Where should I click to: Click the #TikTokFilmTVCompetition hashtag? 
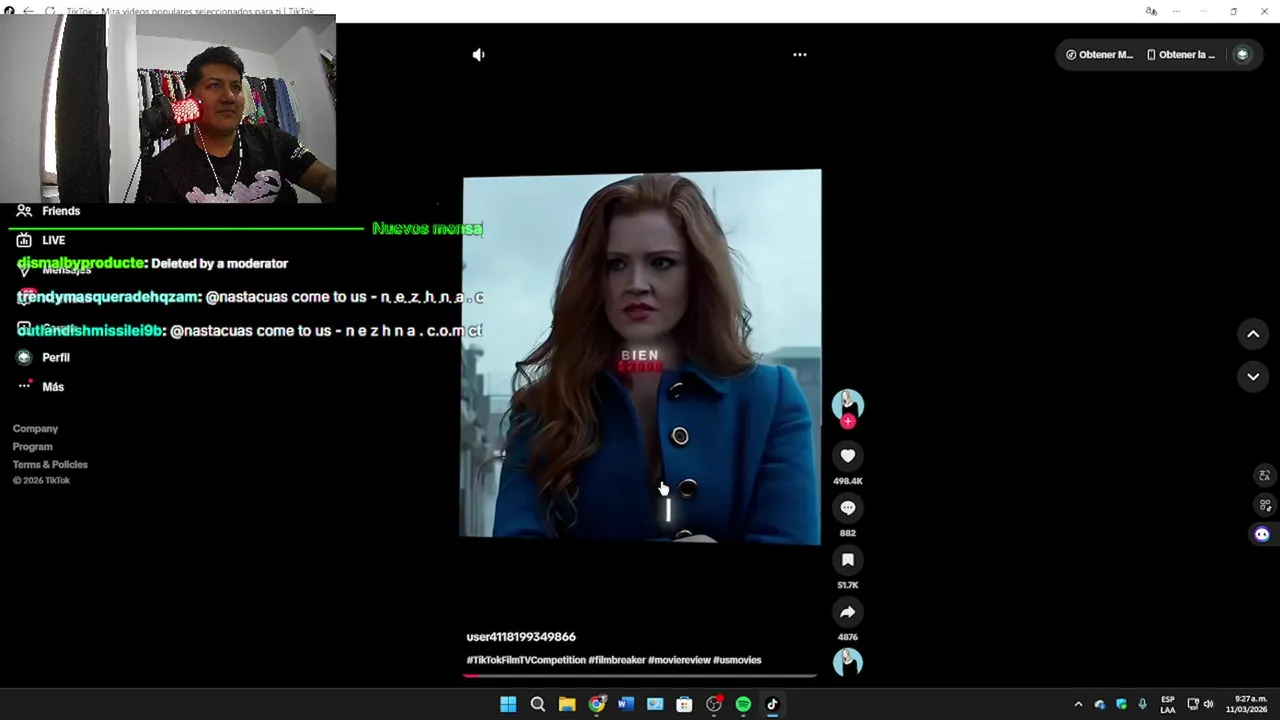point(526,660)
